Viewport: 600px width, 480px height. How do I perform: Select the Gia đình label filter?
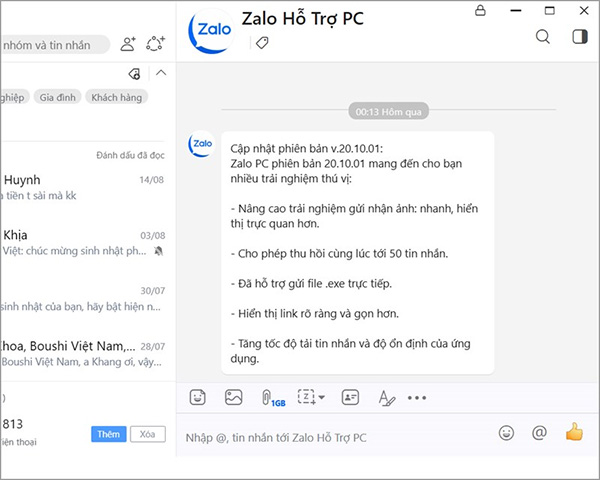(57, 97)
